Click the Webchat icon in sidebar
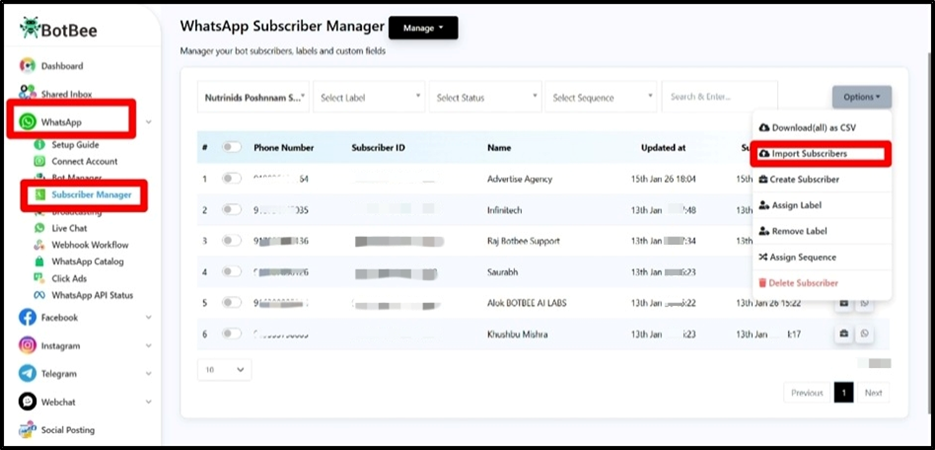 (x=28, y=402)
